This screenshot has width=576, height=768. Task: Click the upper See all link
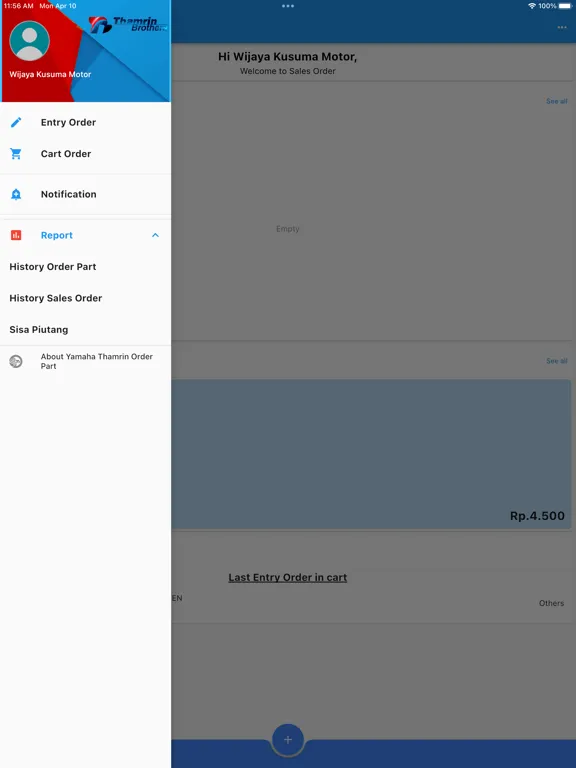(556, 101)
